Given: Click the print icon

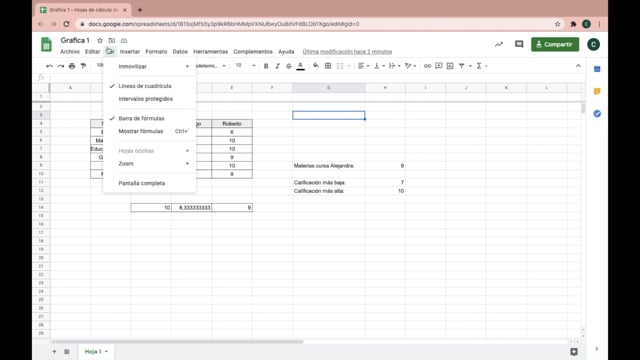Looking at the screenshot, I should (x=72, y=66).
